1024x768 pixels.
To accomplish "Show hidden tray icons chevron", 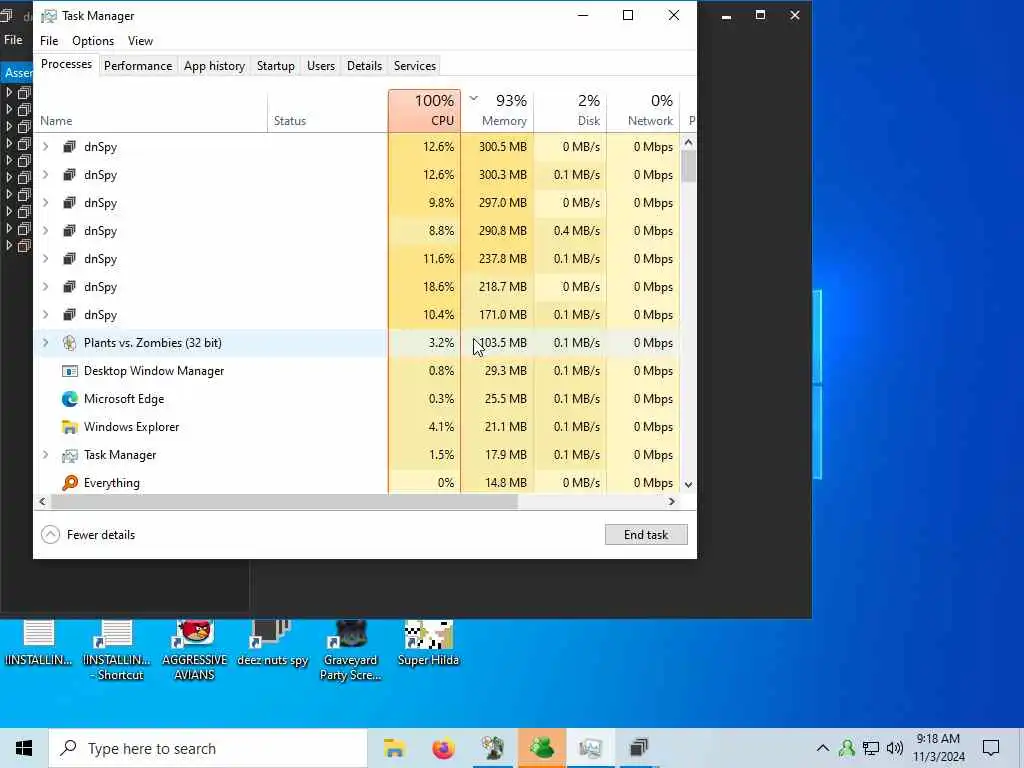I will [x=823, y=748].
